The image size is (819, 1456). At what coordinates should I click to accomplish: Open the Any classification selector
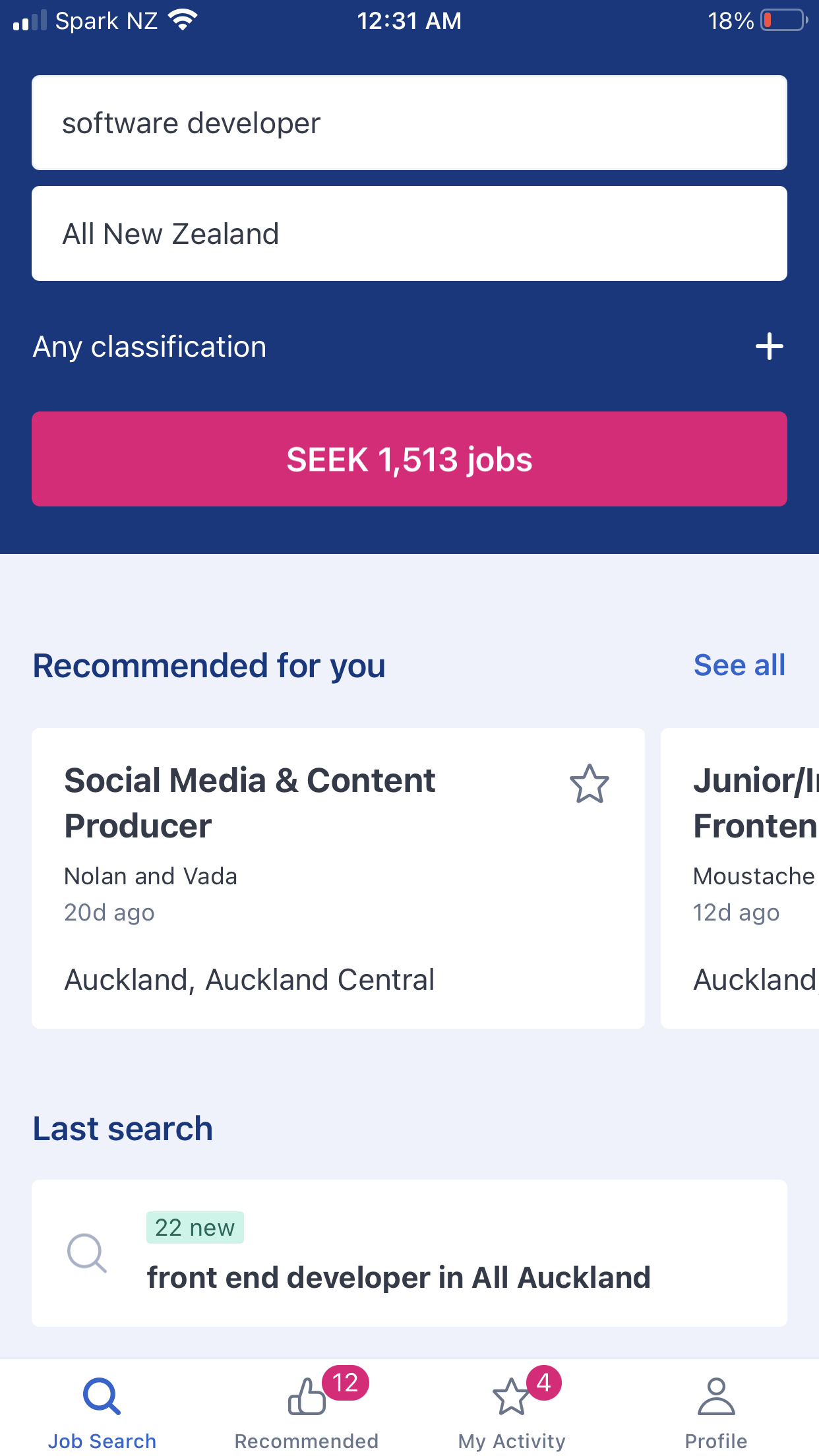(150, 347)
